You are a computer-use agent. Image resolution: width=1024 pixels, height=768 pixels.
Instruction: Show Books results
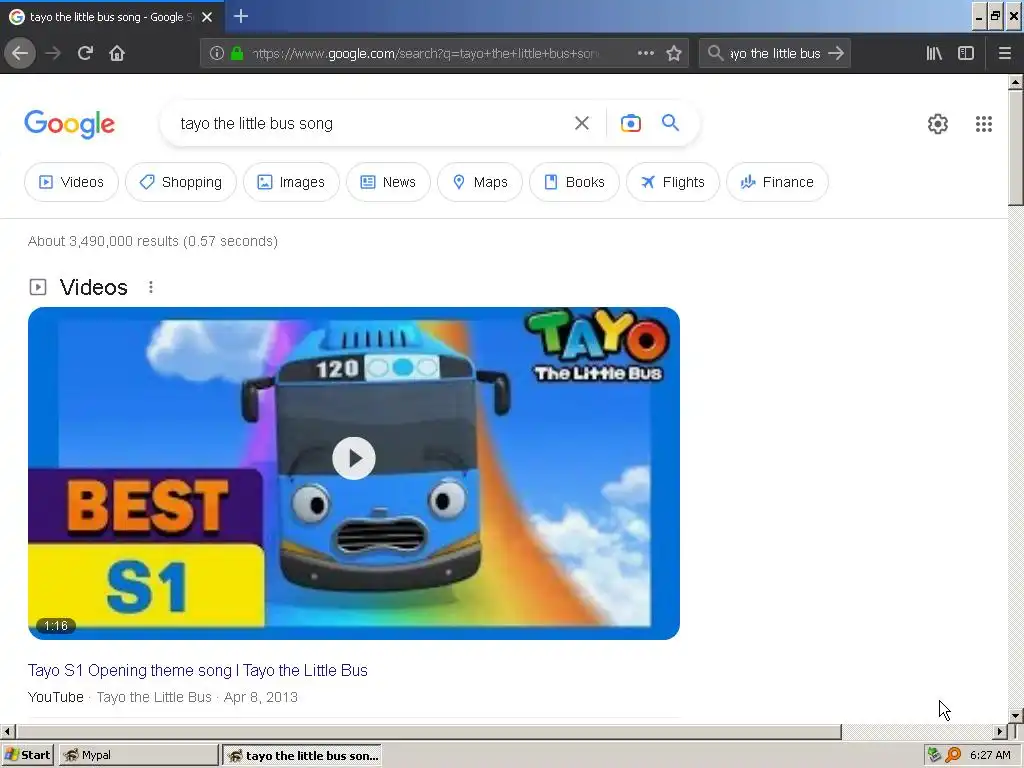coord(574,182)
